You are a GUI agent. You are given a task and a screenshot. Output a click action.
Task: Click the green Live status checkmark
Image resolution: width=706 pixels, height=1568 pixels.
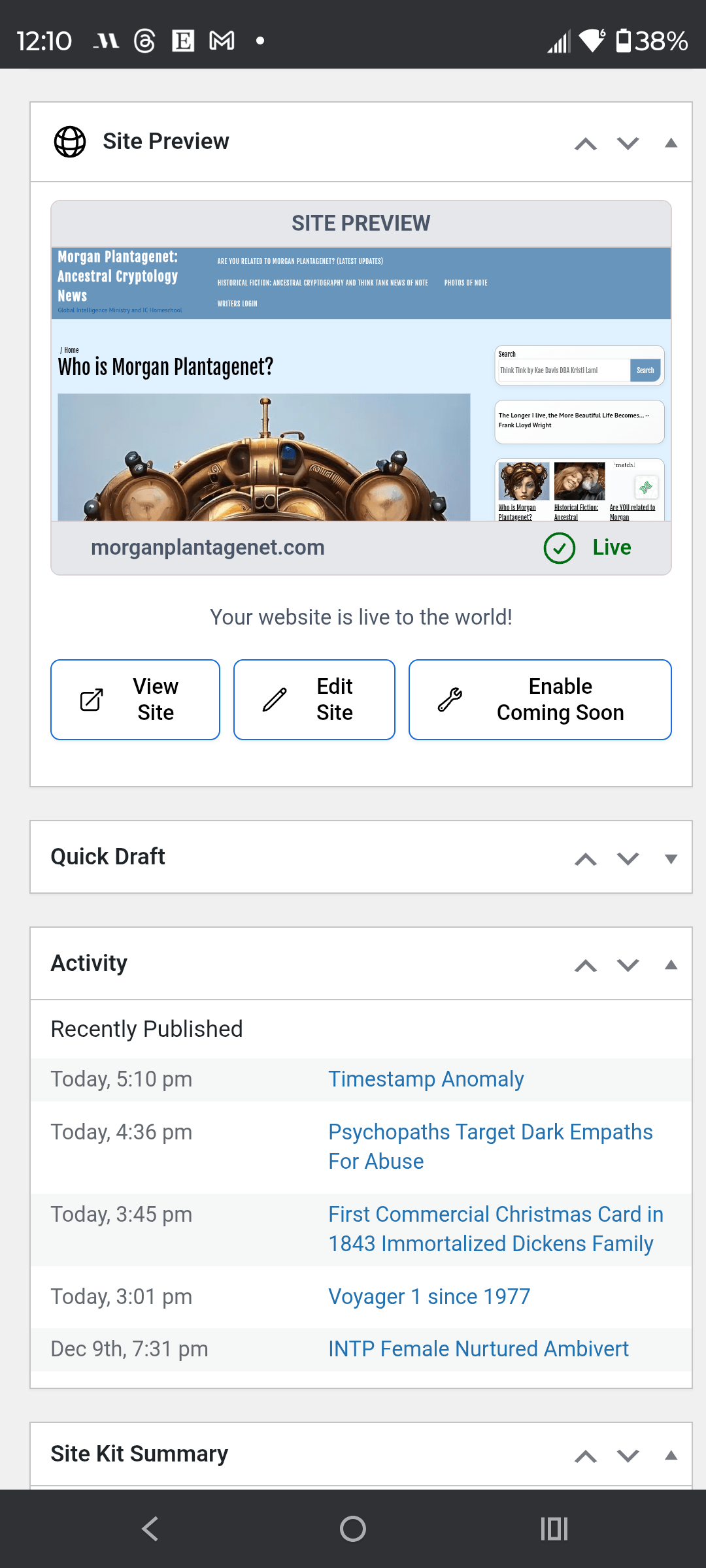[560, 547]
